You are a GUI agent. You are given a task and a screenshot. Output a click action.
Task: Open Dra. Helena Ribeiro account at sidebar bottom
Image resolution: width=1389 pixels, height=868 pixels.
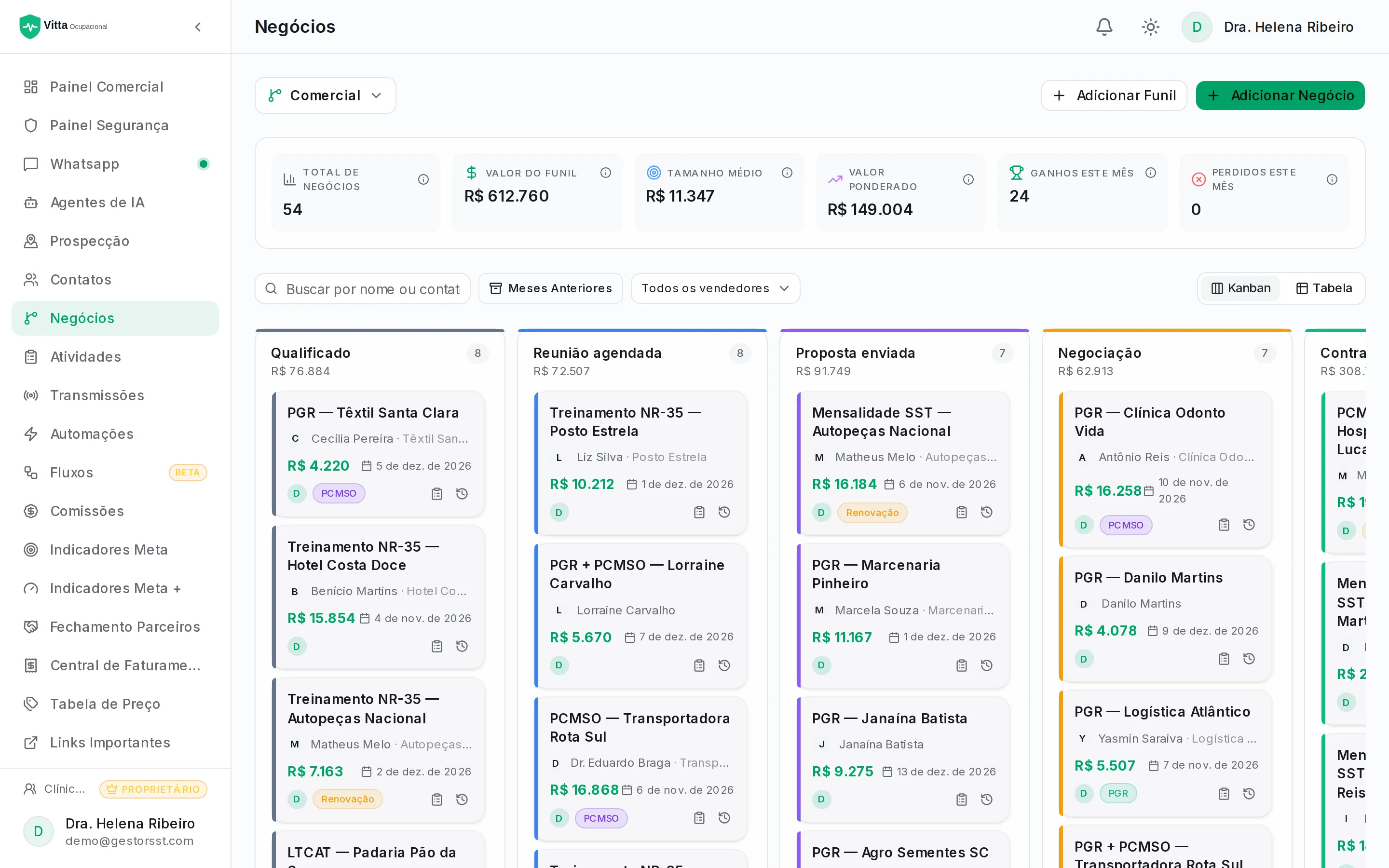(115, 831)
